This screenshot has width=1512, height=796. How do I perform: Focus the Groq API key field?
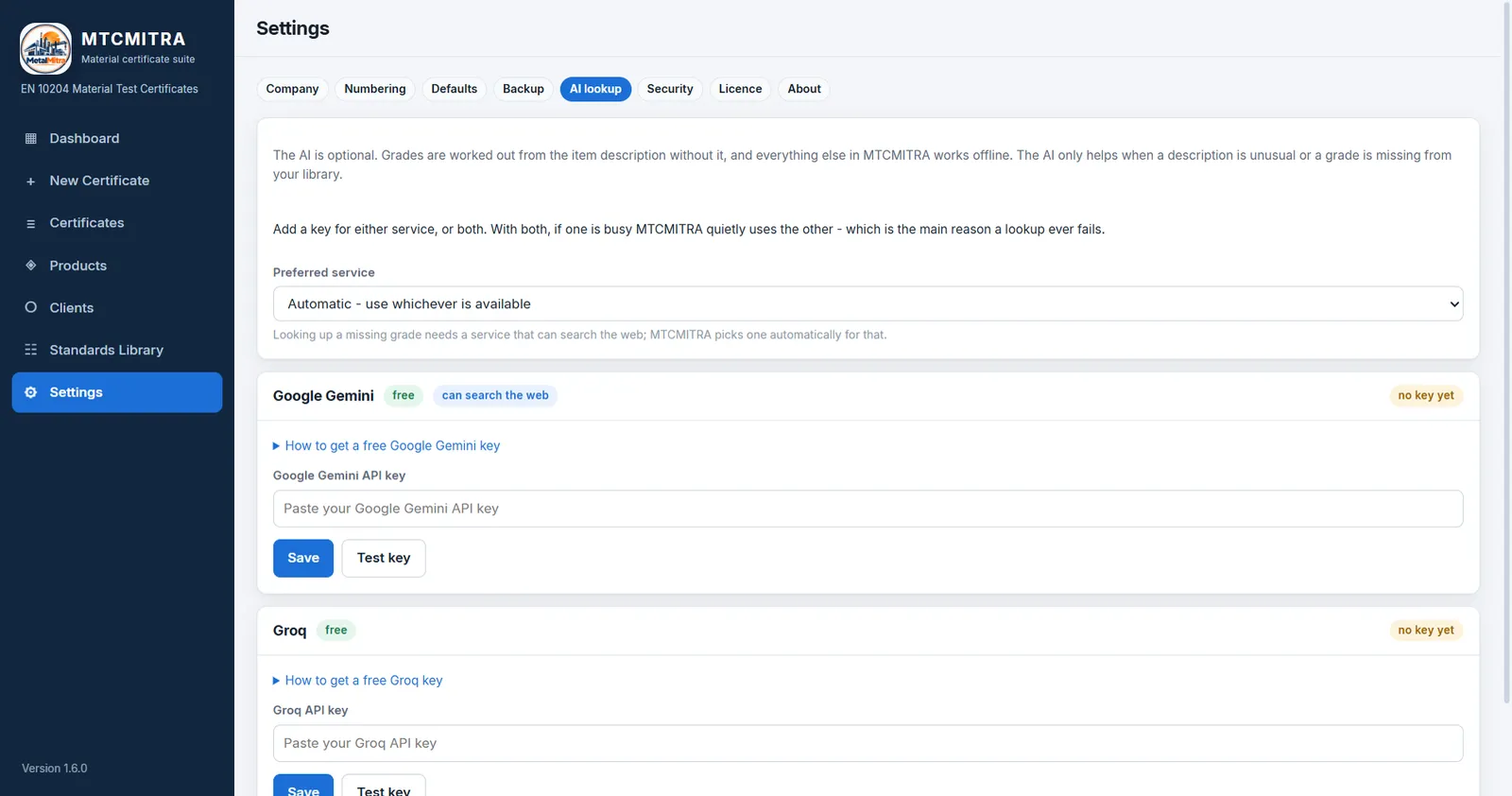click(868, 743)
